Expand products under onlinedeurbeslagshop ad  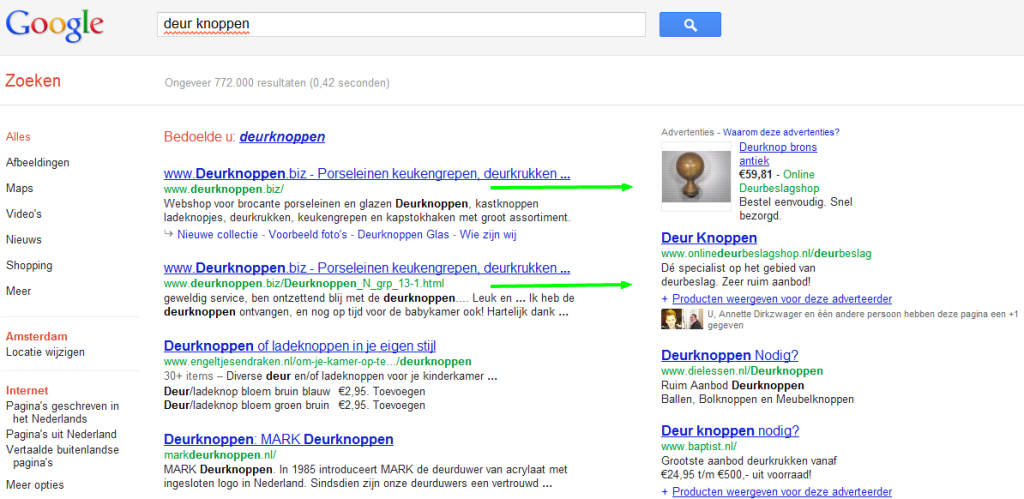tap(782, 299)
